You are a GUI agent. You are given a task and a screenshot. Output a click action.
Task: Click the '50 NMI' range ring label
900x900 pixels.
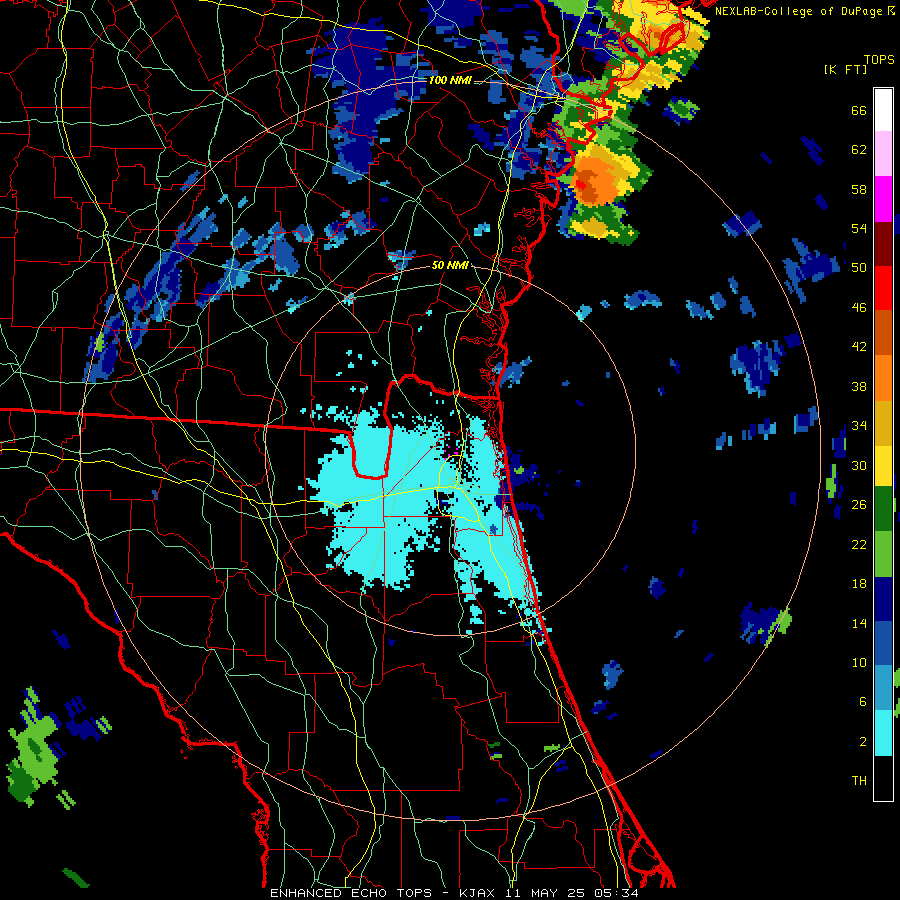[x=450, y=266]
